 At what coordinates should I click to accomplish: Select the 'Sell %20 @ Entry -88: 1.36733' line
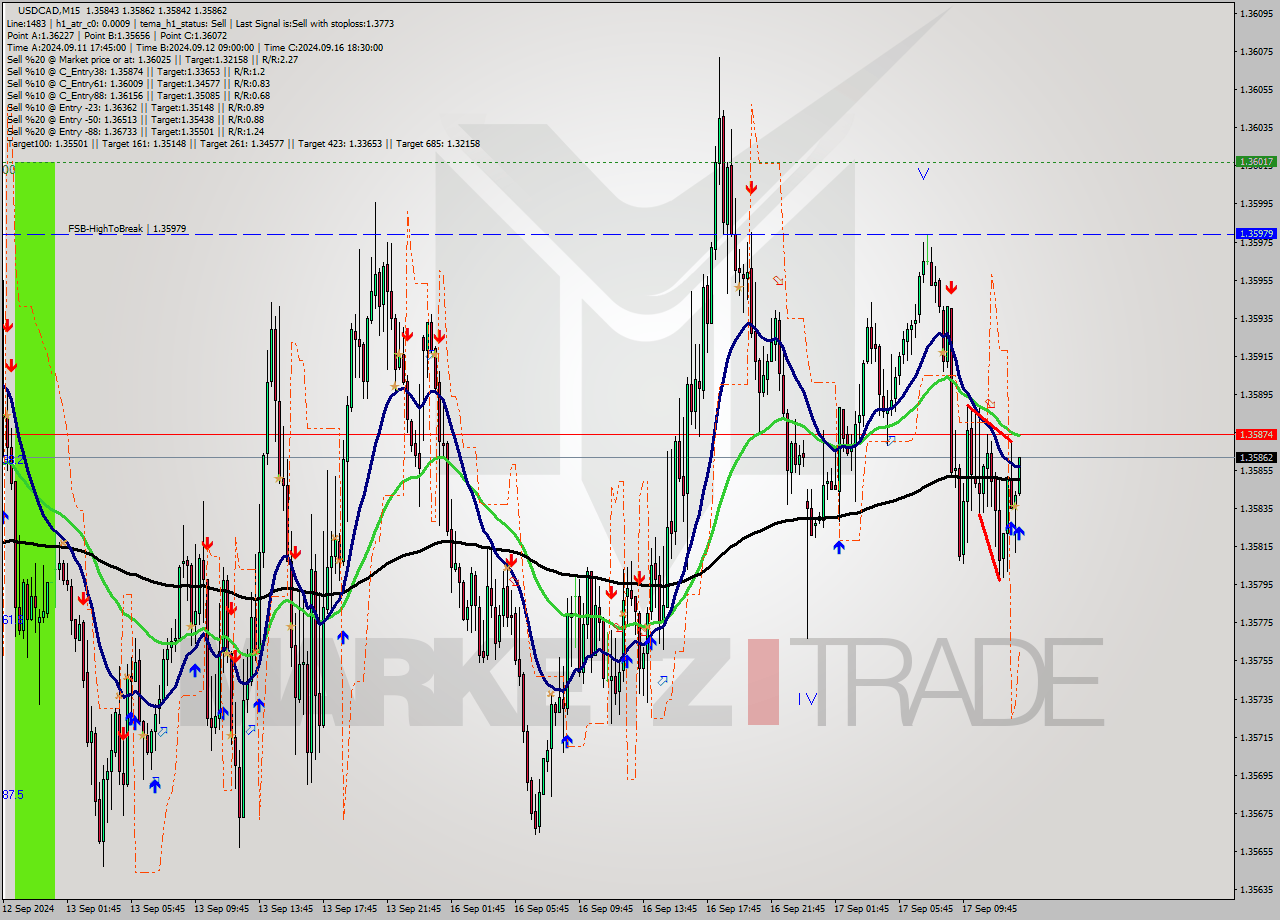[135, 131]
